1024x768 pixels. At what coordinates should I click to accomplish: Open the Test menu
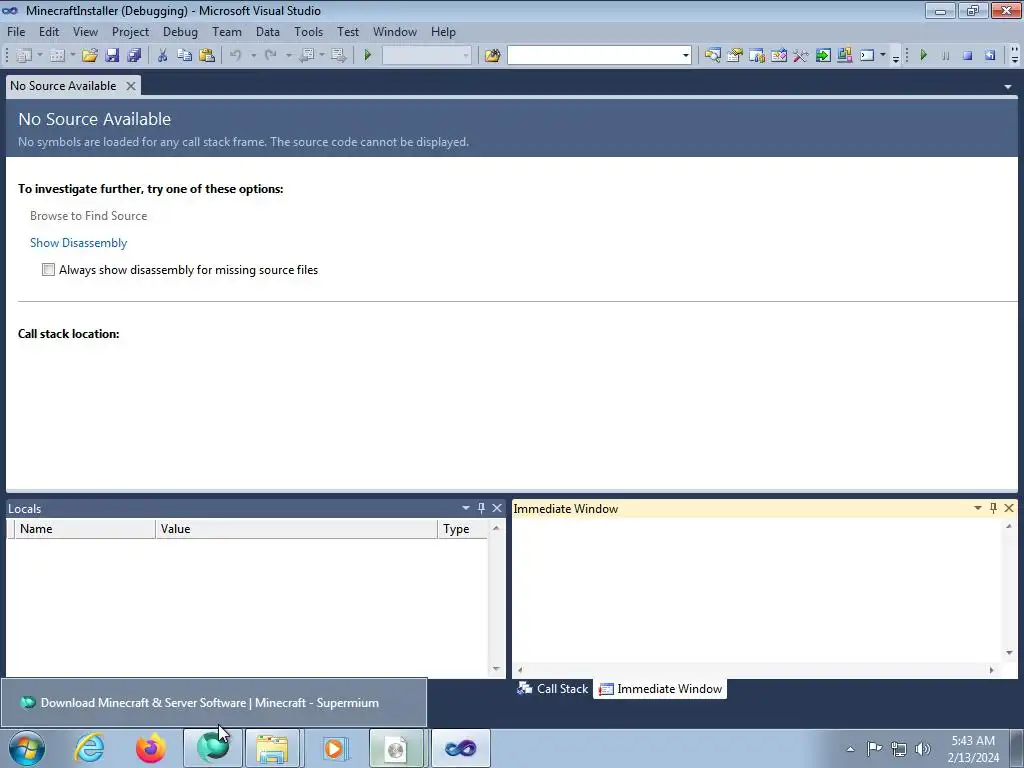[347, 31]
